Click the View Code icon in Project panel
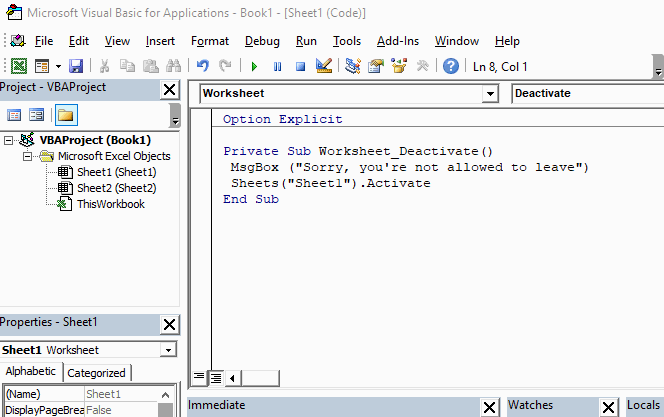Screen dimensions: 664x417 pyautogui.click(x=14, y=115)
